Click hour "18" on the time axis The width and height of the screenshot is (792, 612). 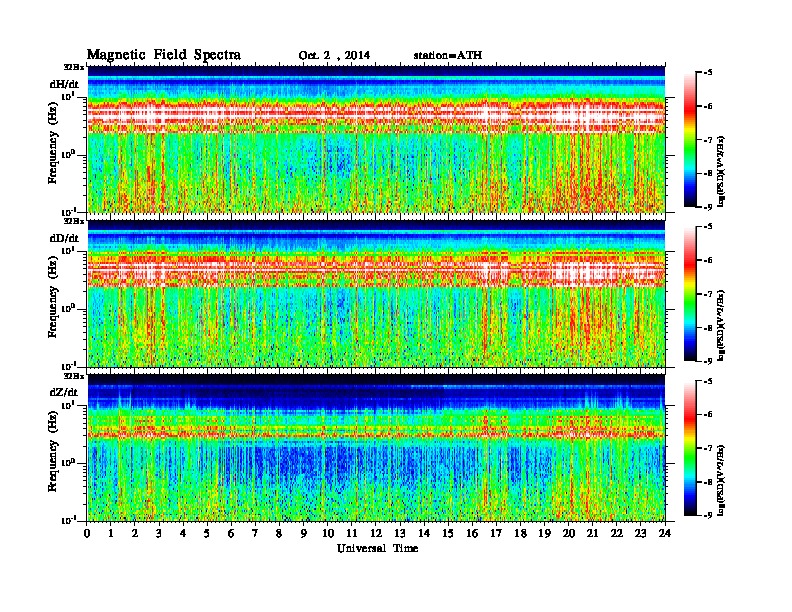(x=520, y=534)
